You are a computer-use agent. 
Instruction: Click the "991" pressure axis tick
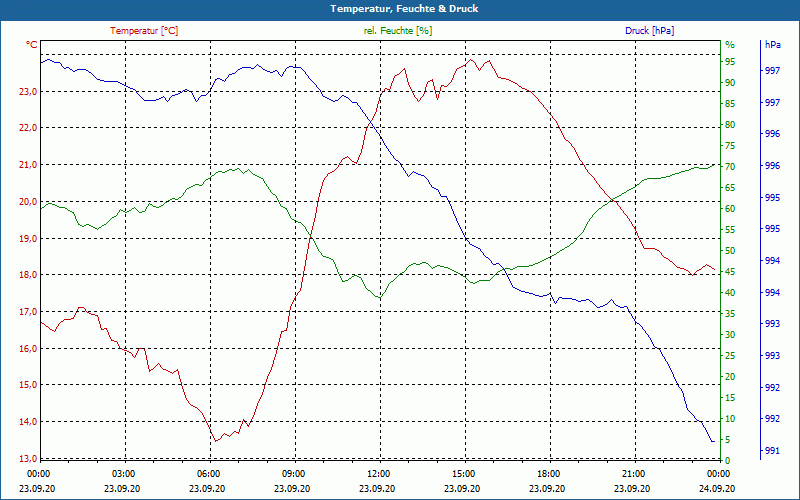click(773, 451)
